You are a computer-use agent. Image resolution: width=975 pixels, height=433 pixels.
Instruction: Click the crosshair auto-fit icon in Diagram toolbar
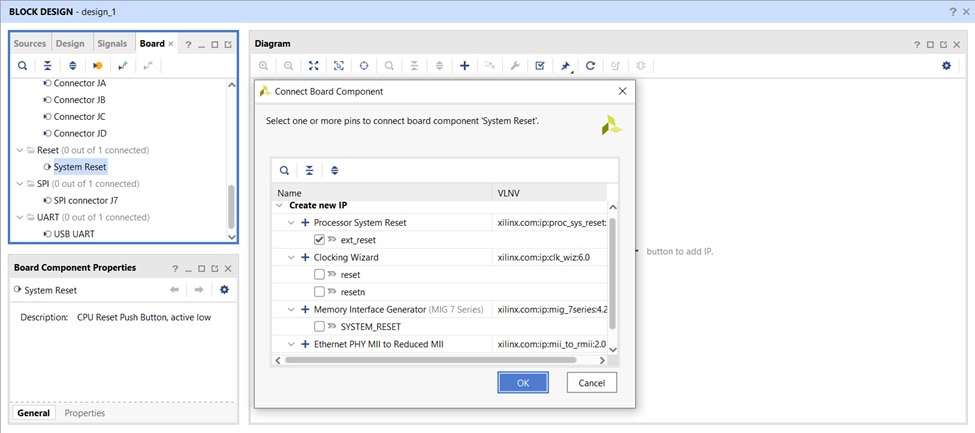click(364, 65)
